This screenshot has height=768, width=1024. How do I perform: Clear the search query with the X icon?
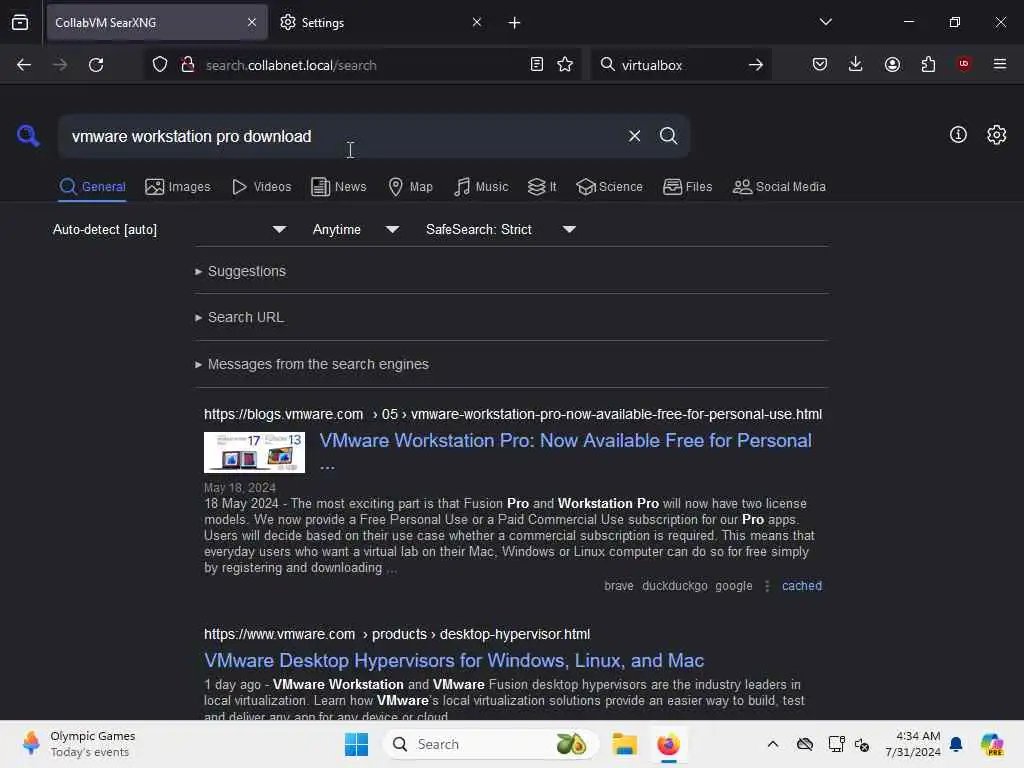click(634, 136)
